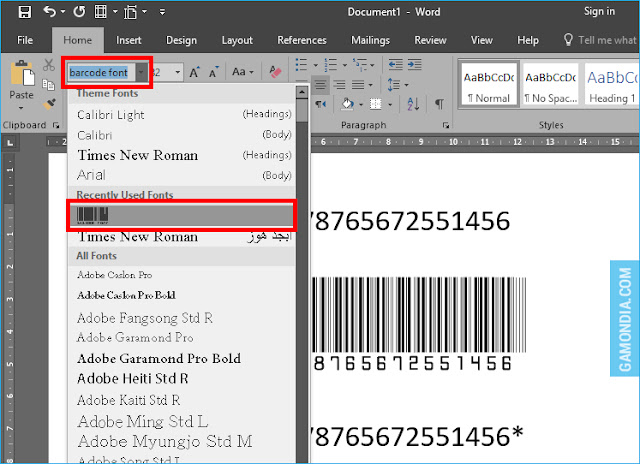
Task: Open the View tab
Action: click(482, 40)
